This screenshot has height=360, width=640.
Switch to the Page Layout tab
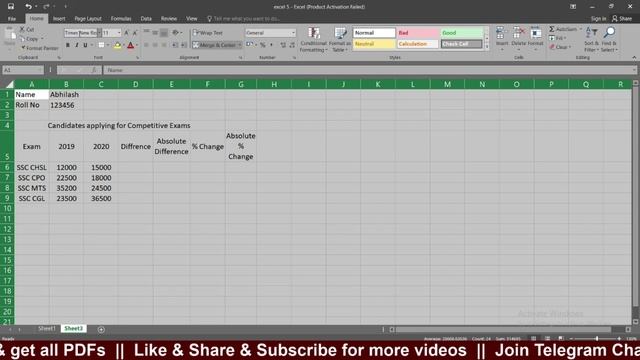click(x=88, y=19)
